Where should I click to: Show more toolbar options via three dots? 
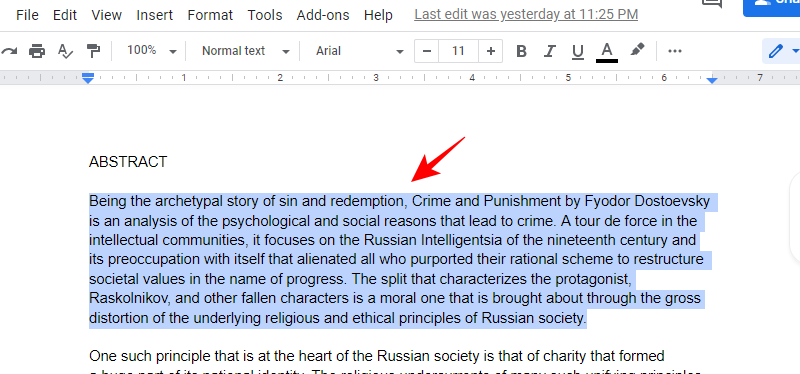(x=674, y=51)
